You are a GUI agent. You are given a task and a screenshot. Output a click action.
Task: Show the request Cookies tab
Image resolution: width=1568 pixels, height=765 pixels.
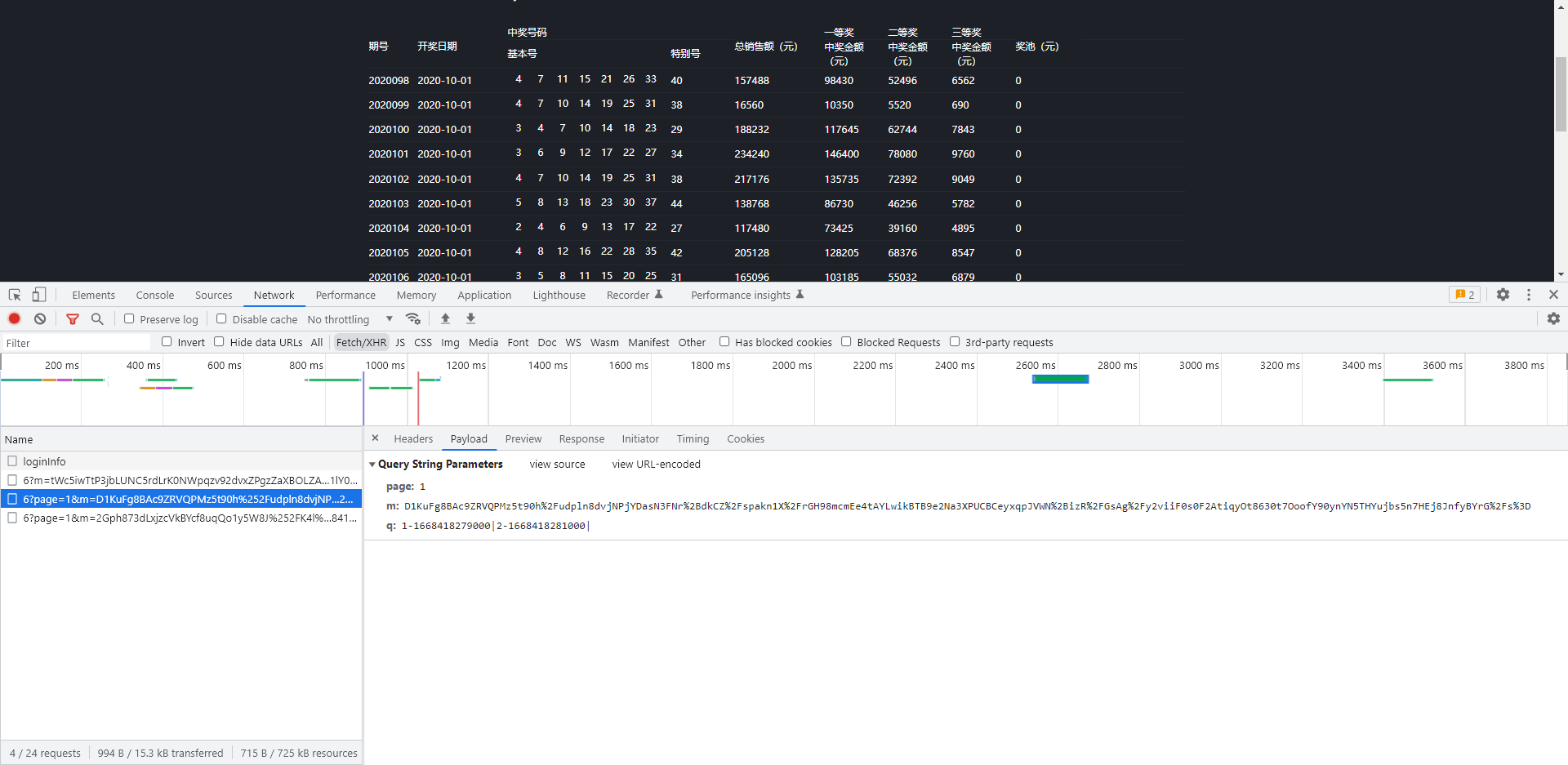point(746,438)
